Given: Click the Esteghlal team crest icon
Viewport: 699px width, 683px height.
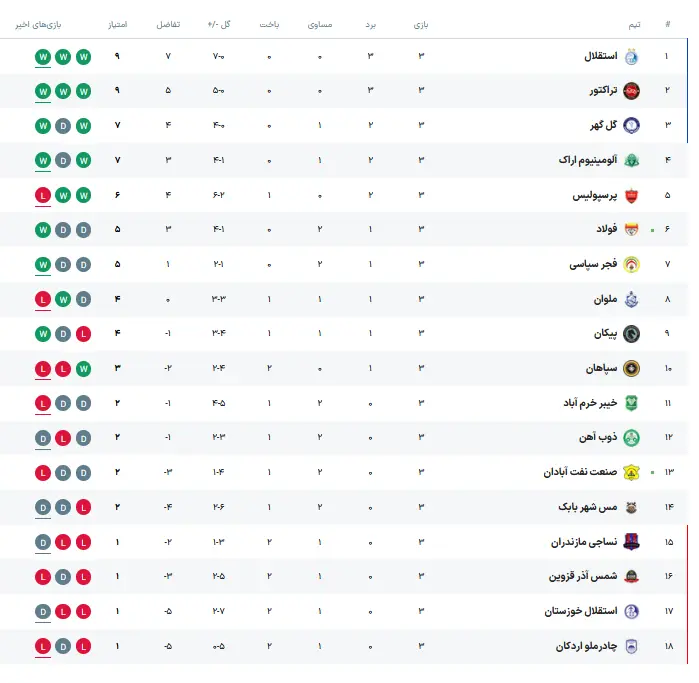Looking at the screenshot, I should 631,57.
